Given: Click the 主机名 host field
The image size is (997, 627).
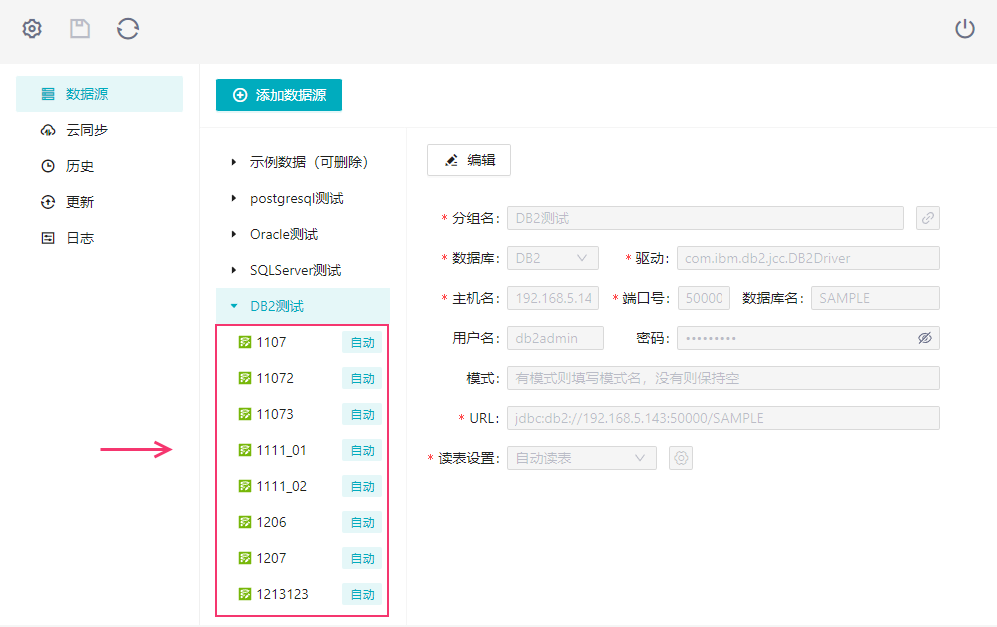Looking at the screenshot, I should click(x=553, y=298).
